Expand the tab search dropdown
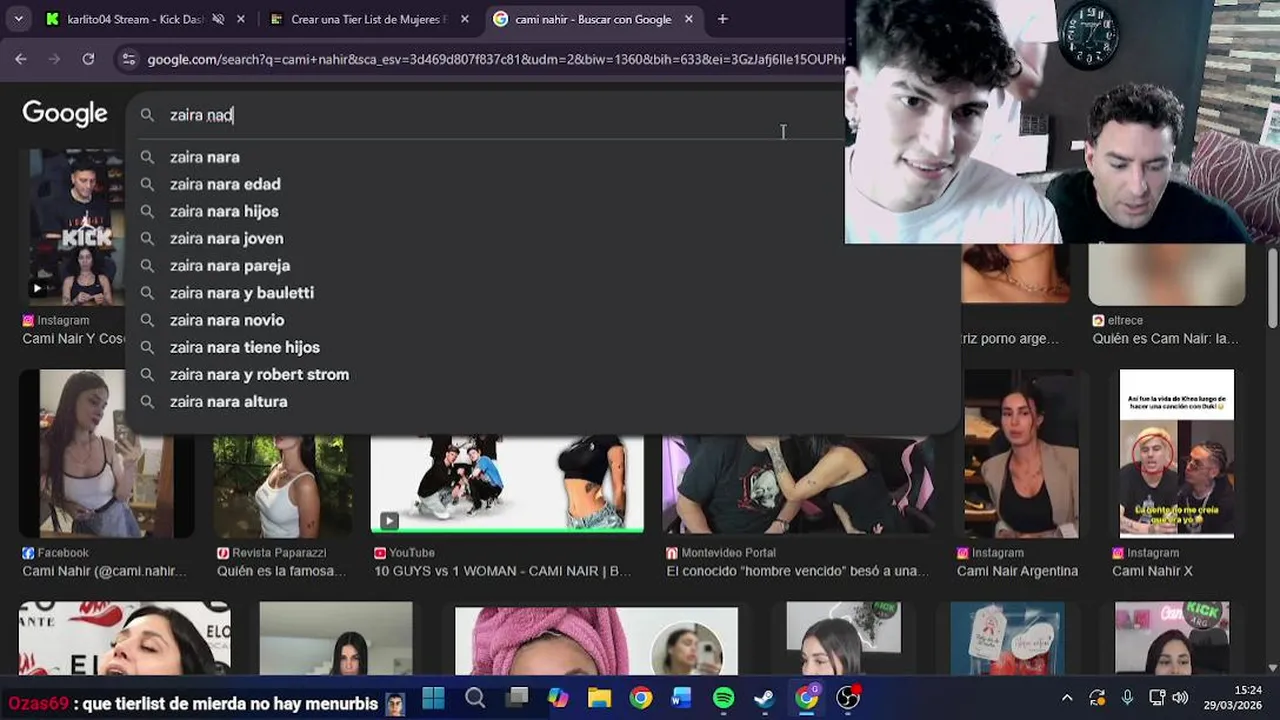 pos(18,19)
